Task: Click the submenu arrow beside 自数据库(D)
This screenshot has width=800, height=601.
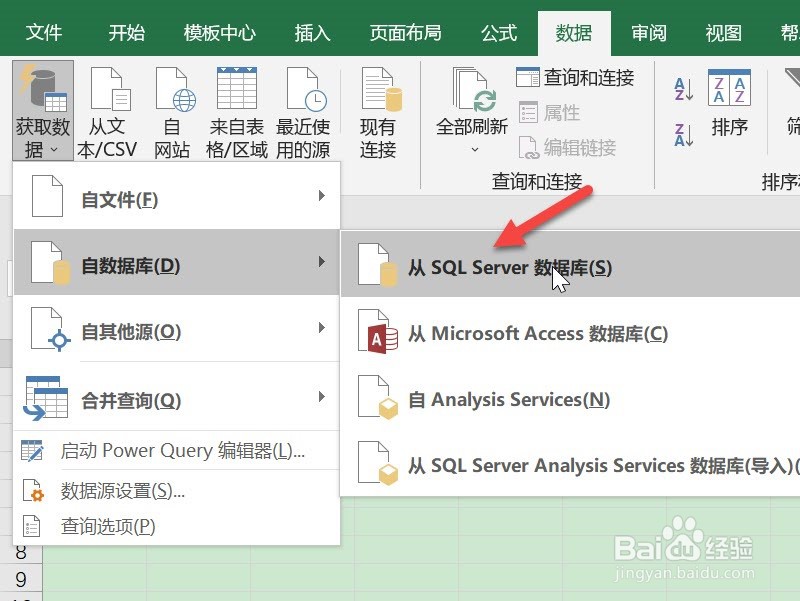Action: pyautogui.click(x=321, y=262)
